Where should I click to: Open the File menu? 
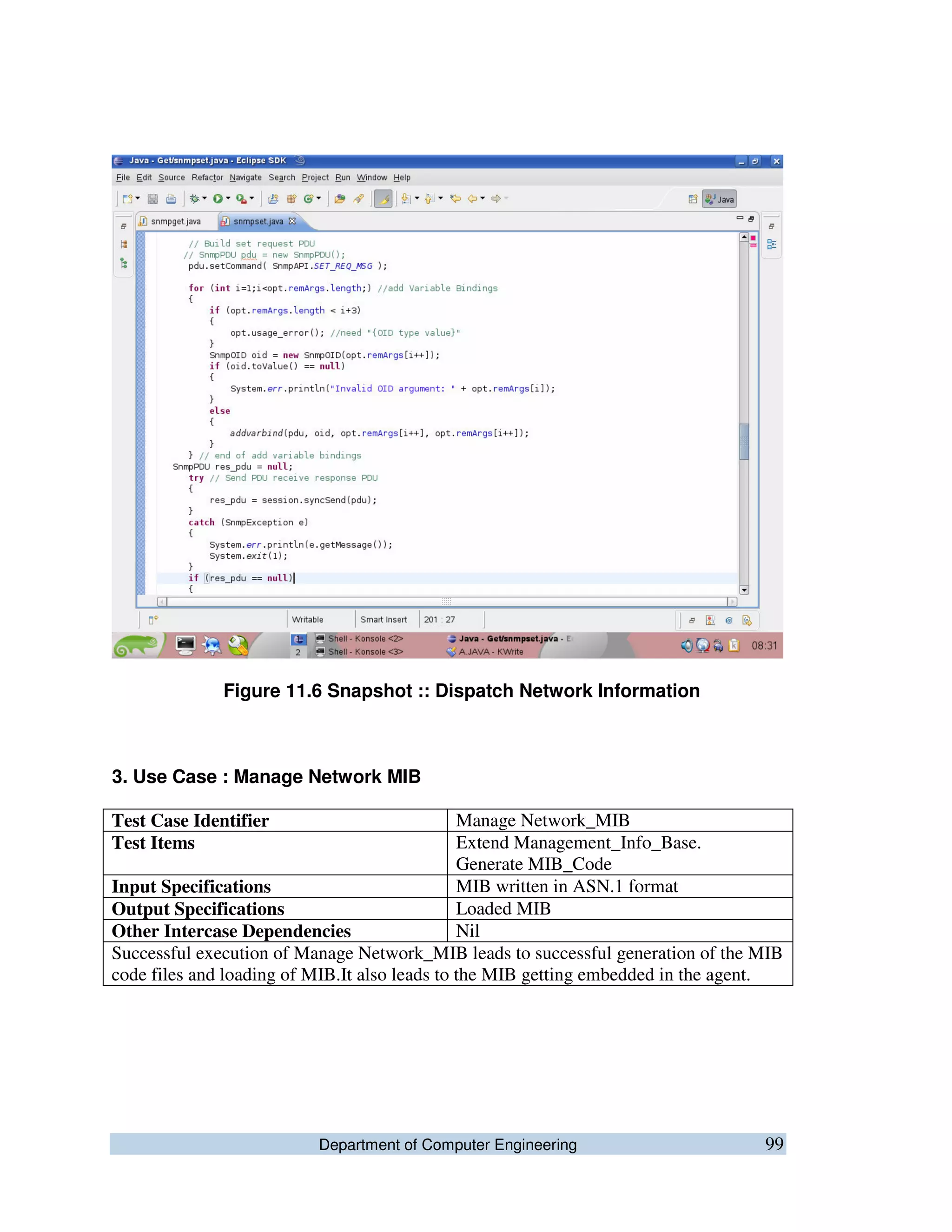click(x=123, y=178)
